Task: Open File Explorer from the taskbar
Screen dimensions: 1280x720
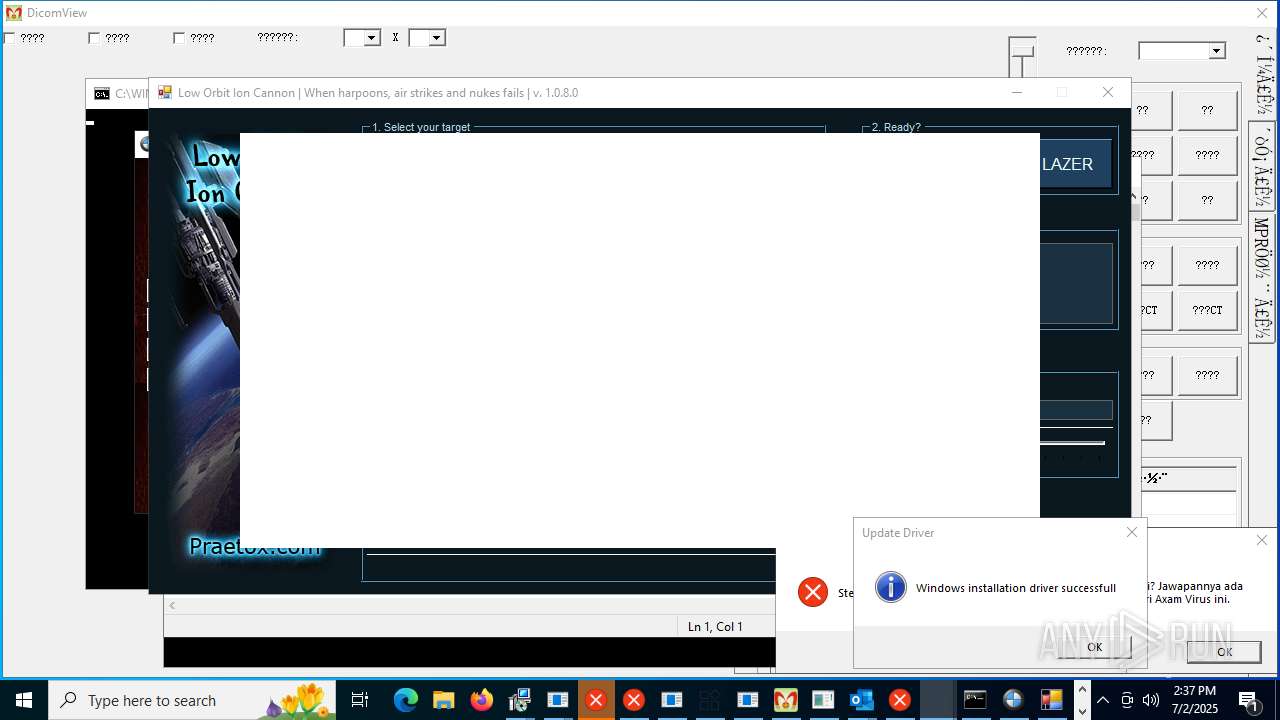Action: tap(443, 700)
